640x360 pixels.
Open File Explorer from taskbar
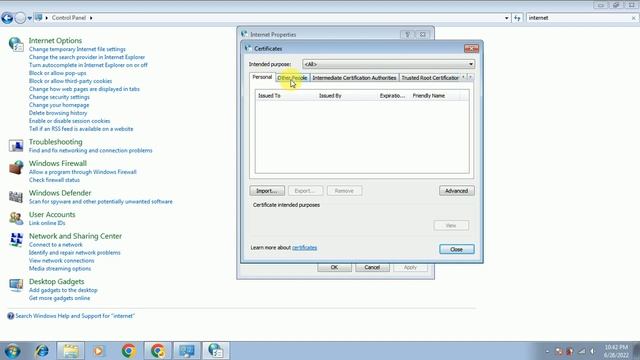point(71,351)
